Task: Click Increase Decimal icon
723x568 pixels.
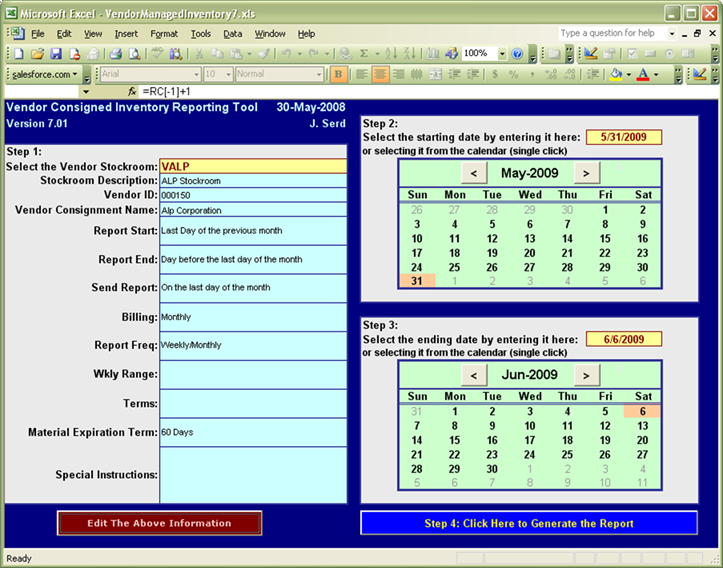Action: [x=550, y=74]
